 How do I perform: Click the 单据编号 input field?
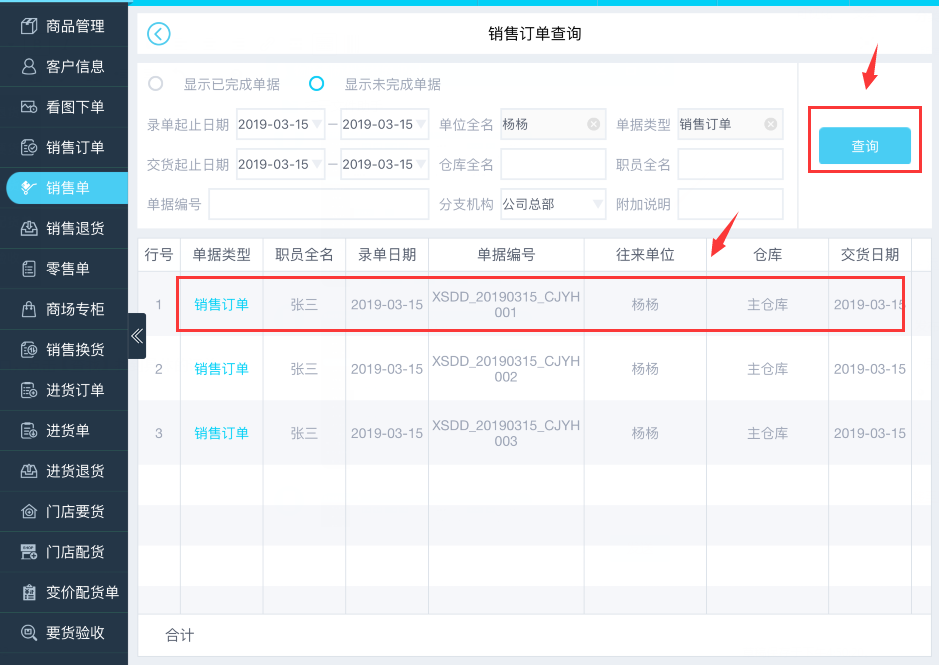coord(319,204)
